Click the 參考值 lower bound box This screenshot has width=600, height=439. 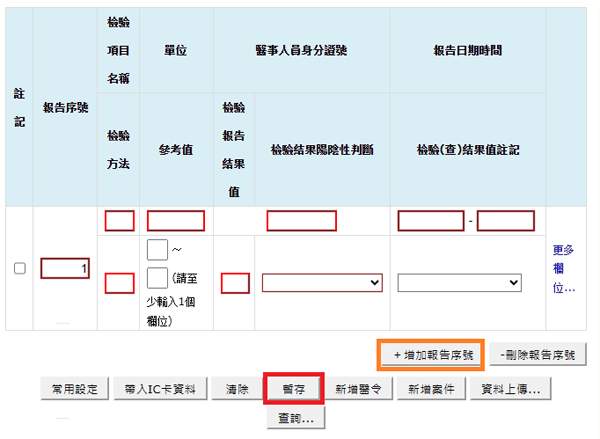pos(157,249)
